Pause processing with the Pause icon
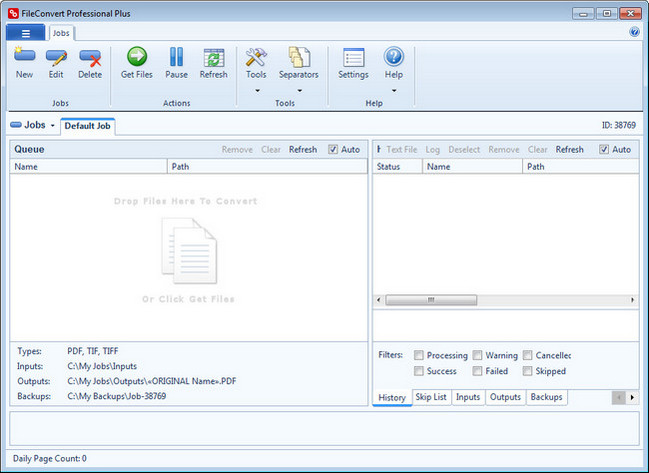The width and height of the screenshot is (649, 473). pos(176,58)
